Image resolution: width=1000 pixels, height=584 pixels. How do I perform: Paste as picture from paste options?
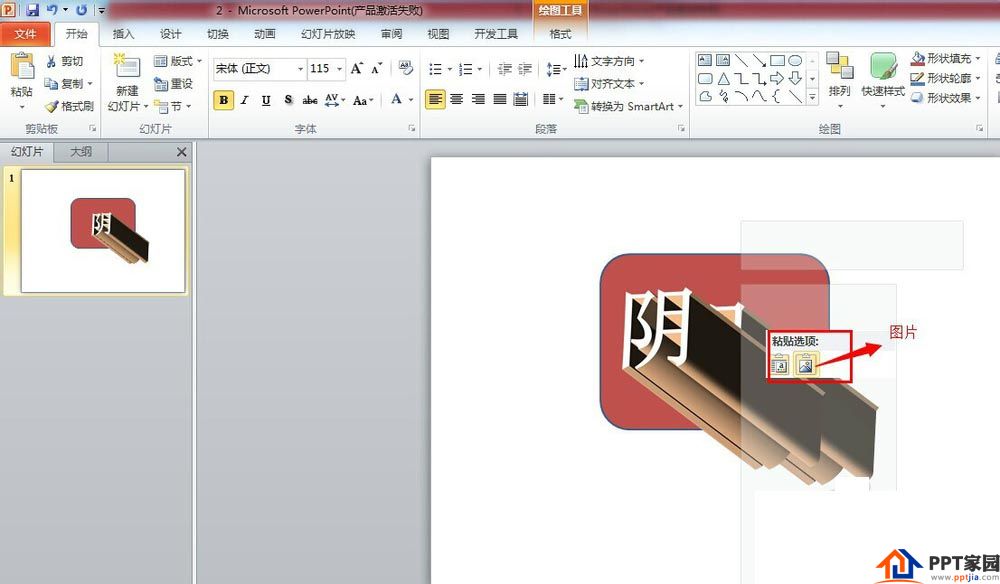click(805, 365)
